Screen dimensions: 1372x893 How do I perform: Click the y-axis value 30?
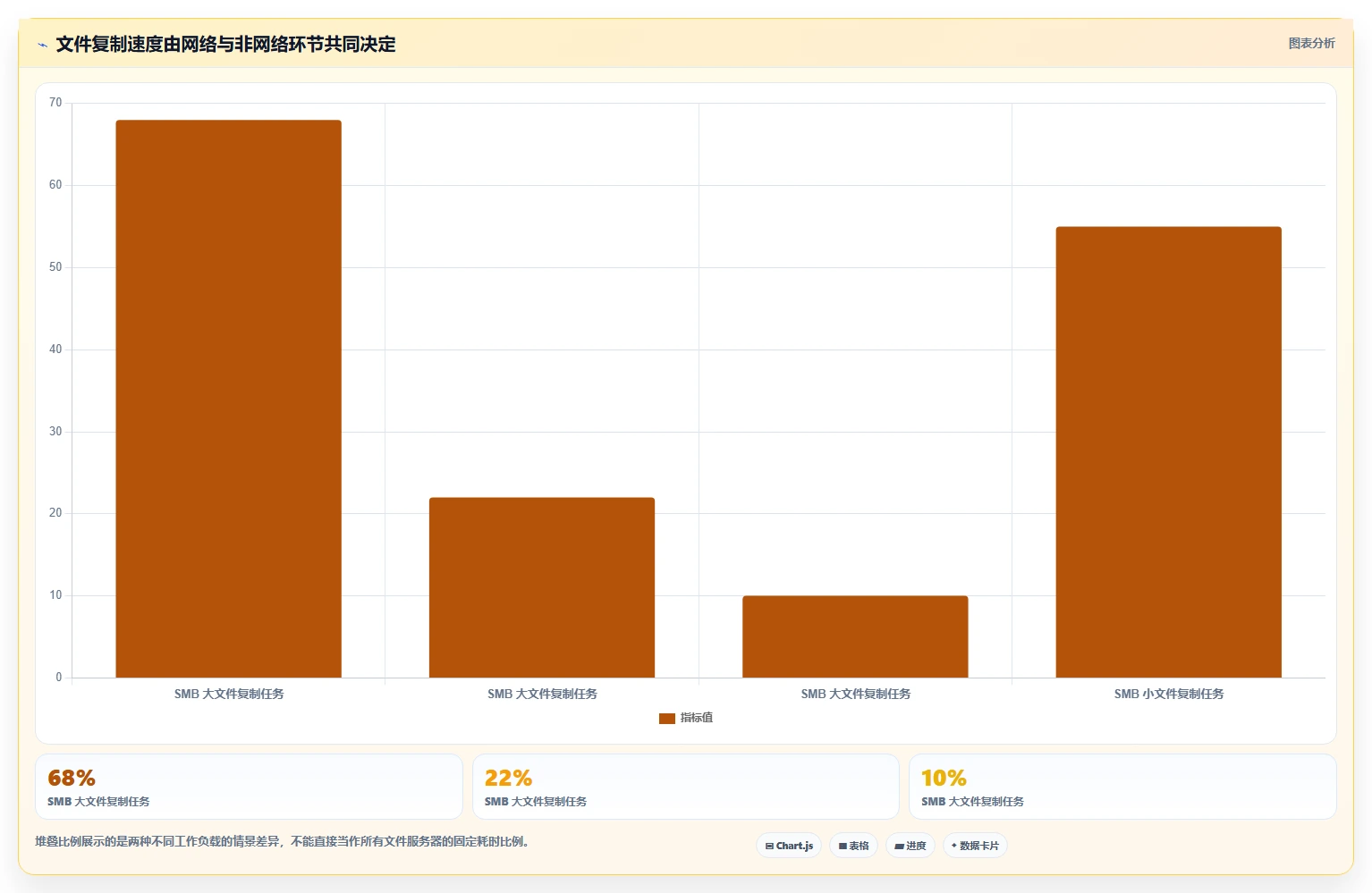click(55, 432)
